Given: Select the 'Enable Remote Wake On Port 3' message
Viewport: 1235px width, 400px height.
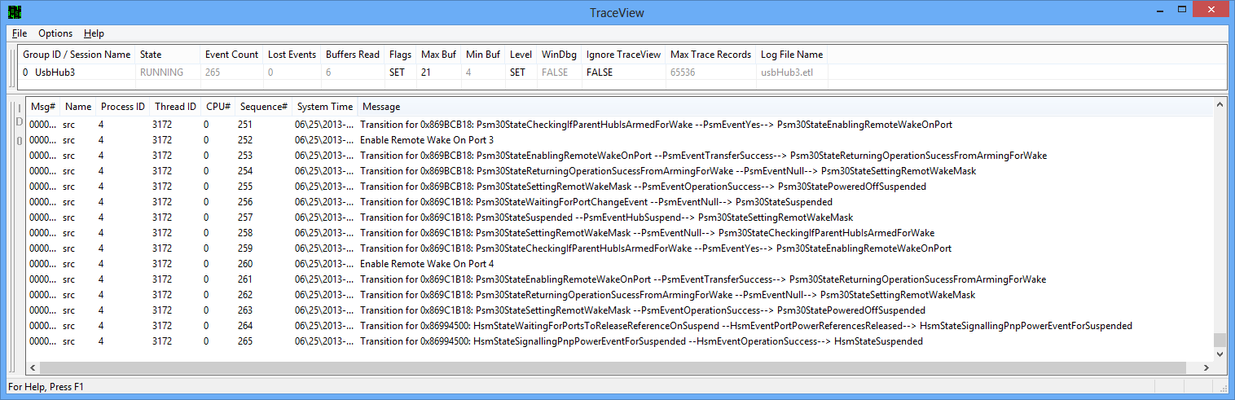Looking at the screenshot, I should point(427,140).
